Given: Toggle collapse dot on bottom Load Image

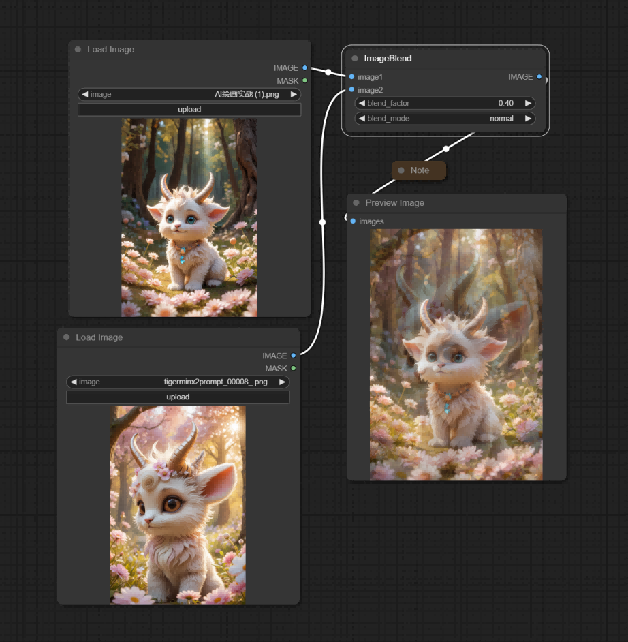Looking at the screenshot, I should (x=66, y=337).
